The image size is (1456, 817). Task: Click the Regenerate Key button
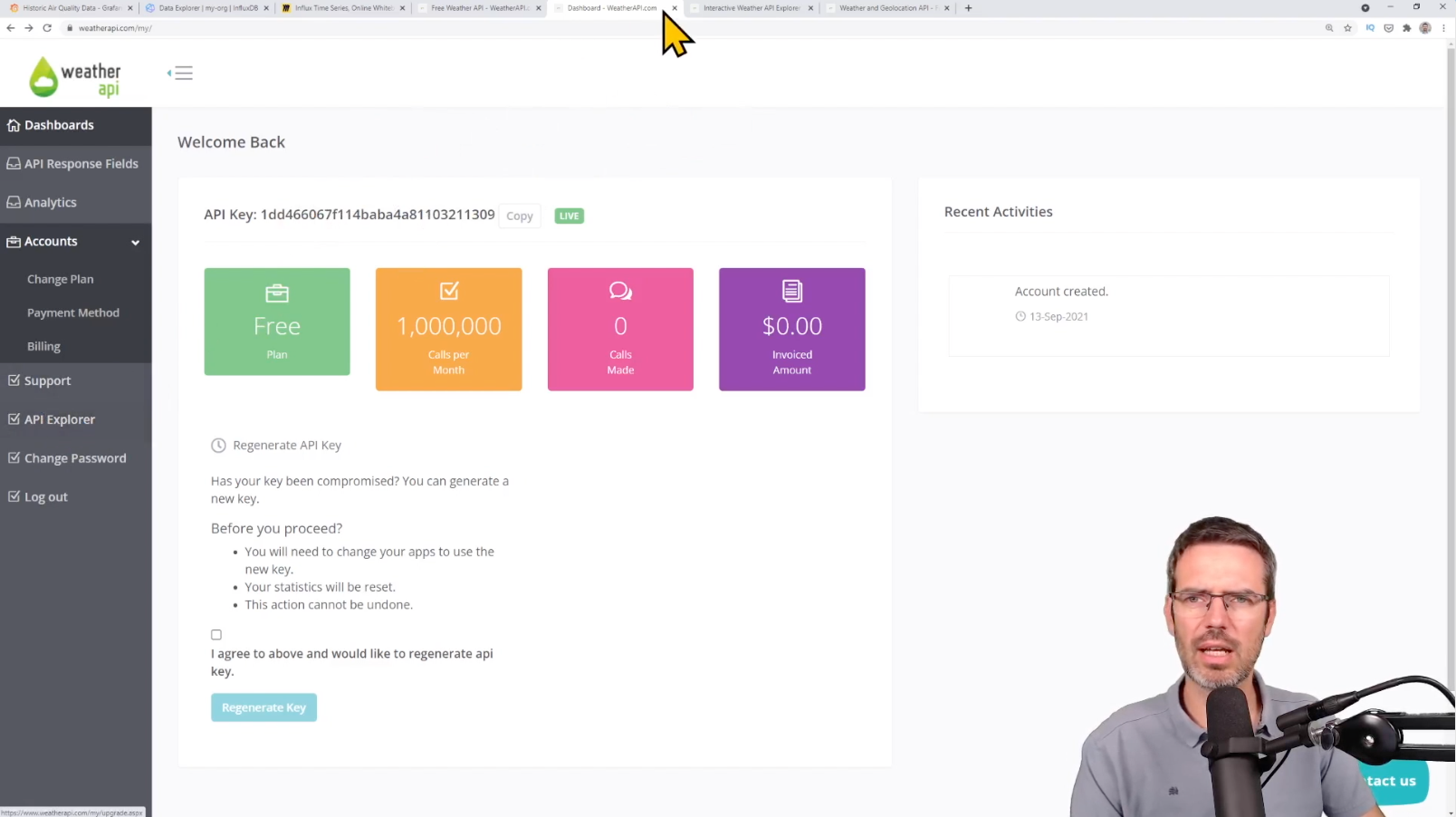click(x=264, y=707)
